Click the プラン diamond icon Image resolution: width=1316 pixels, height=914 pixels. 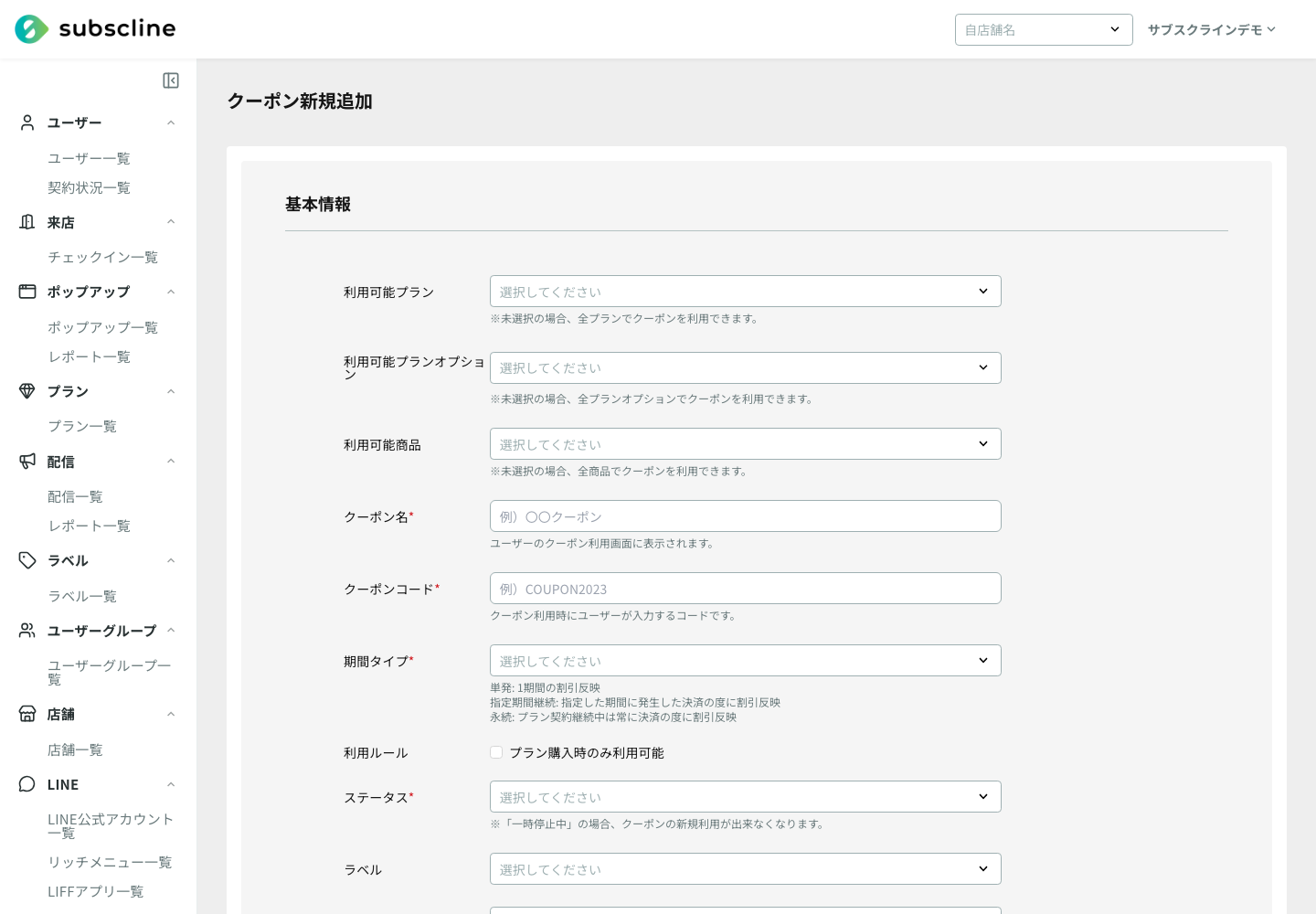[x=27, y=391]
